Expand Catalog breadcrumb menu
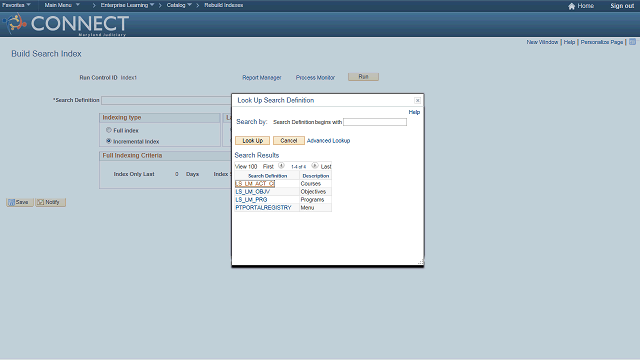Image resolution: width=640 pixels, height=360 pixels. 179,5
